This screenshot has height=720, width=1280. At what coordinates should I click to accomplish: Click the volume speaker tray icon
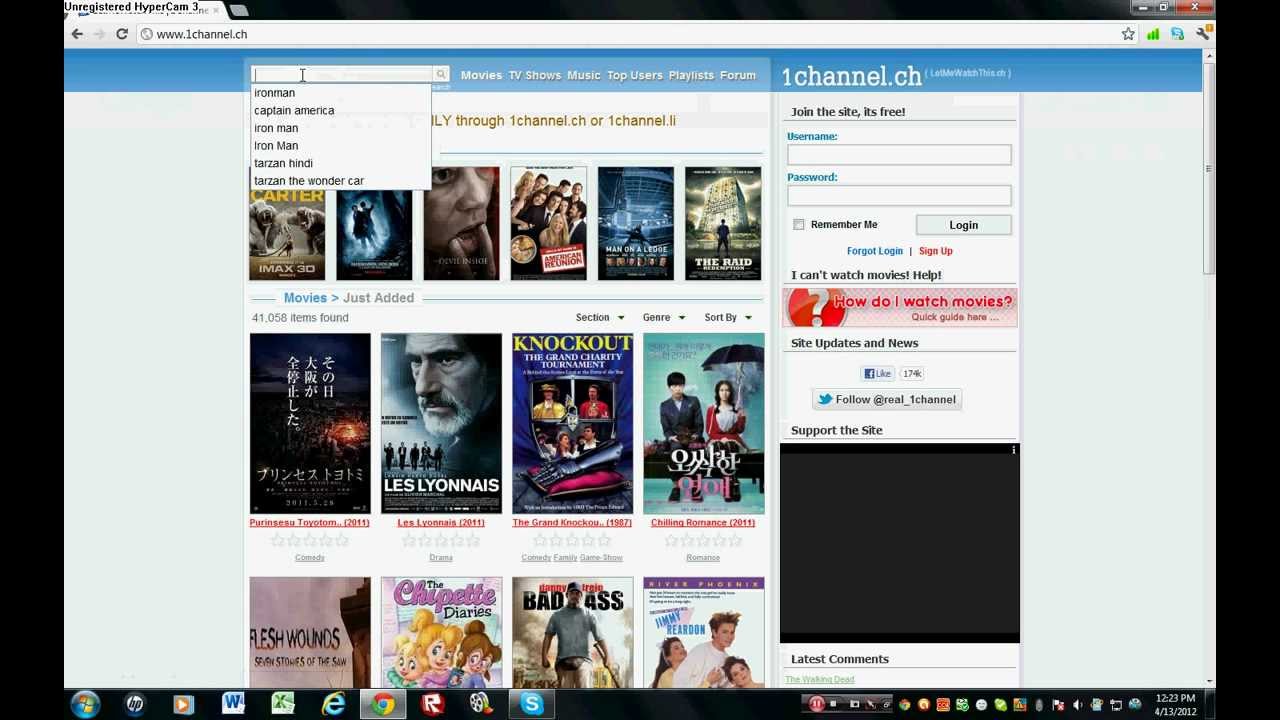coord(1077,705)
